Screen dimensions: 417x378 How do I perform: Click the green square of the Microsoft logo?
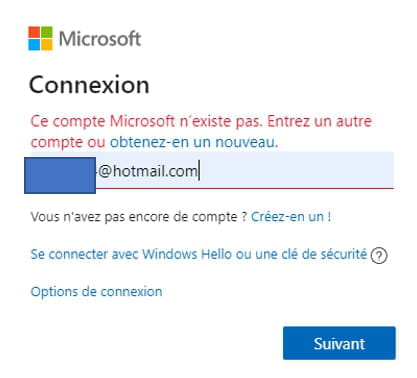click(x=47, y=32)
